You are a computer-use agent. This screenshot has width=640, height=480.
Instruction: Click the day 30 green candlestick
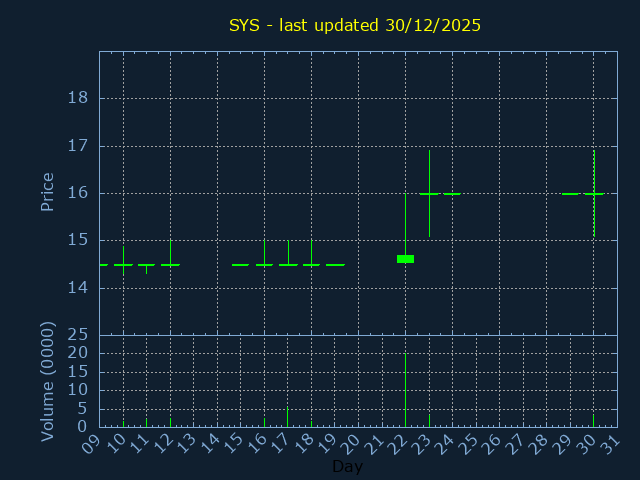tap(594, 193)
